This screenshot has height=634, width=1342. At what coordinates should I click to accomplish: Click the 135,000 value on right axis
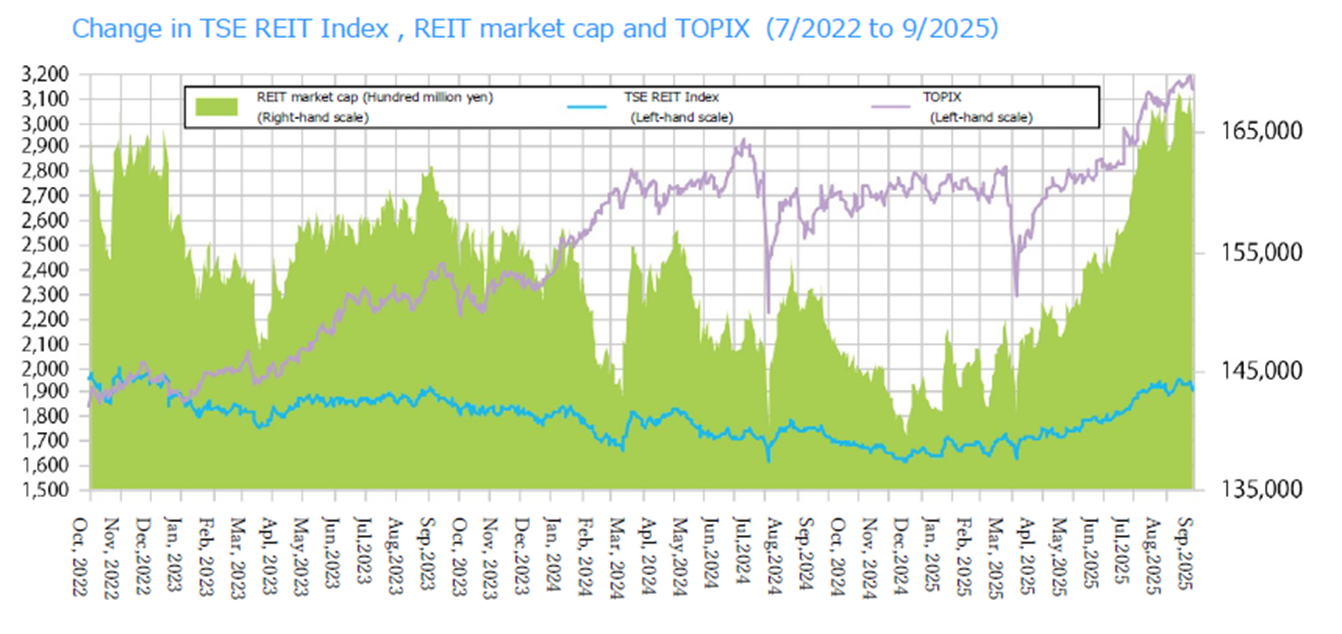coord(1258,489)
